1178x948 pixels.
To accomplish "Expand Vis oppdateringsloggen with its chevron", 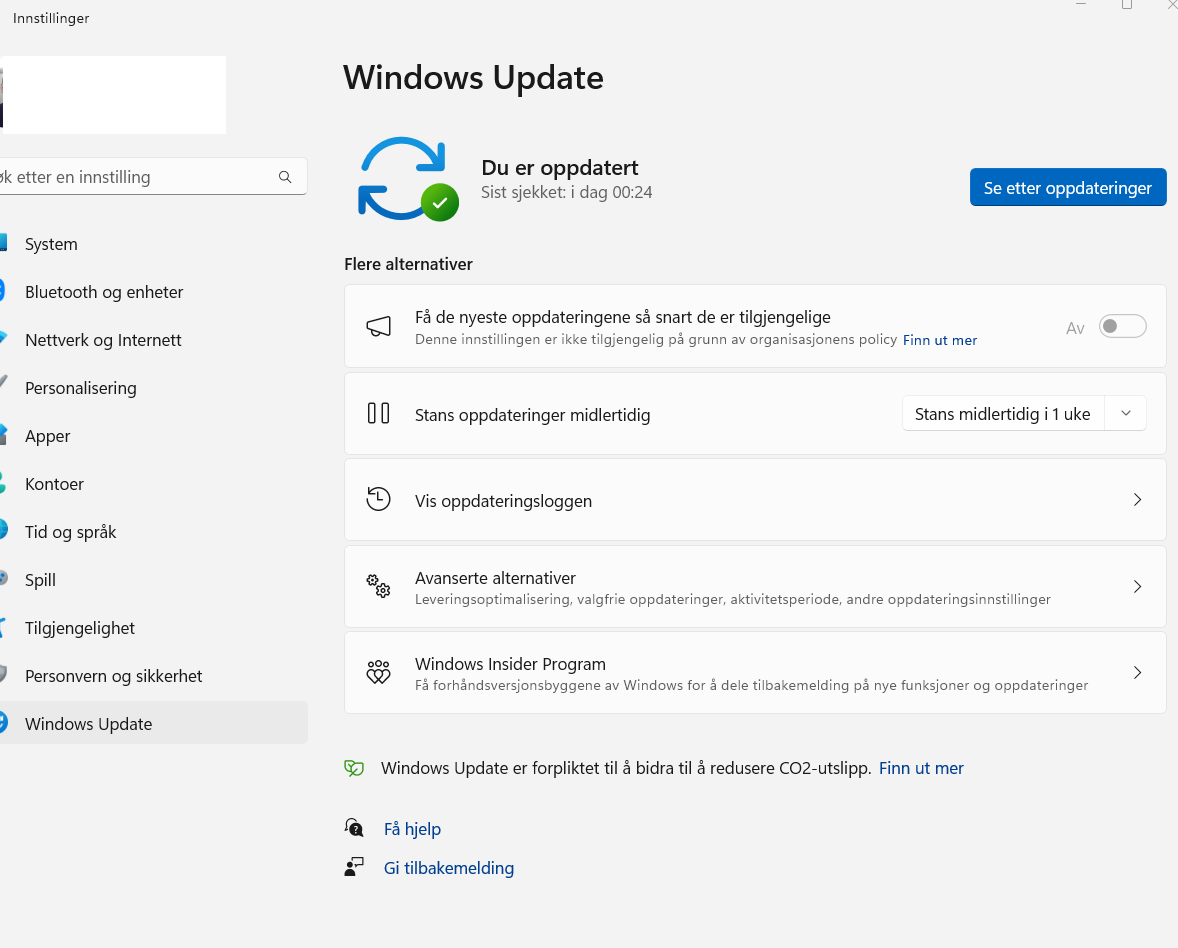I will click(x=1137, y=500).
